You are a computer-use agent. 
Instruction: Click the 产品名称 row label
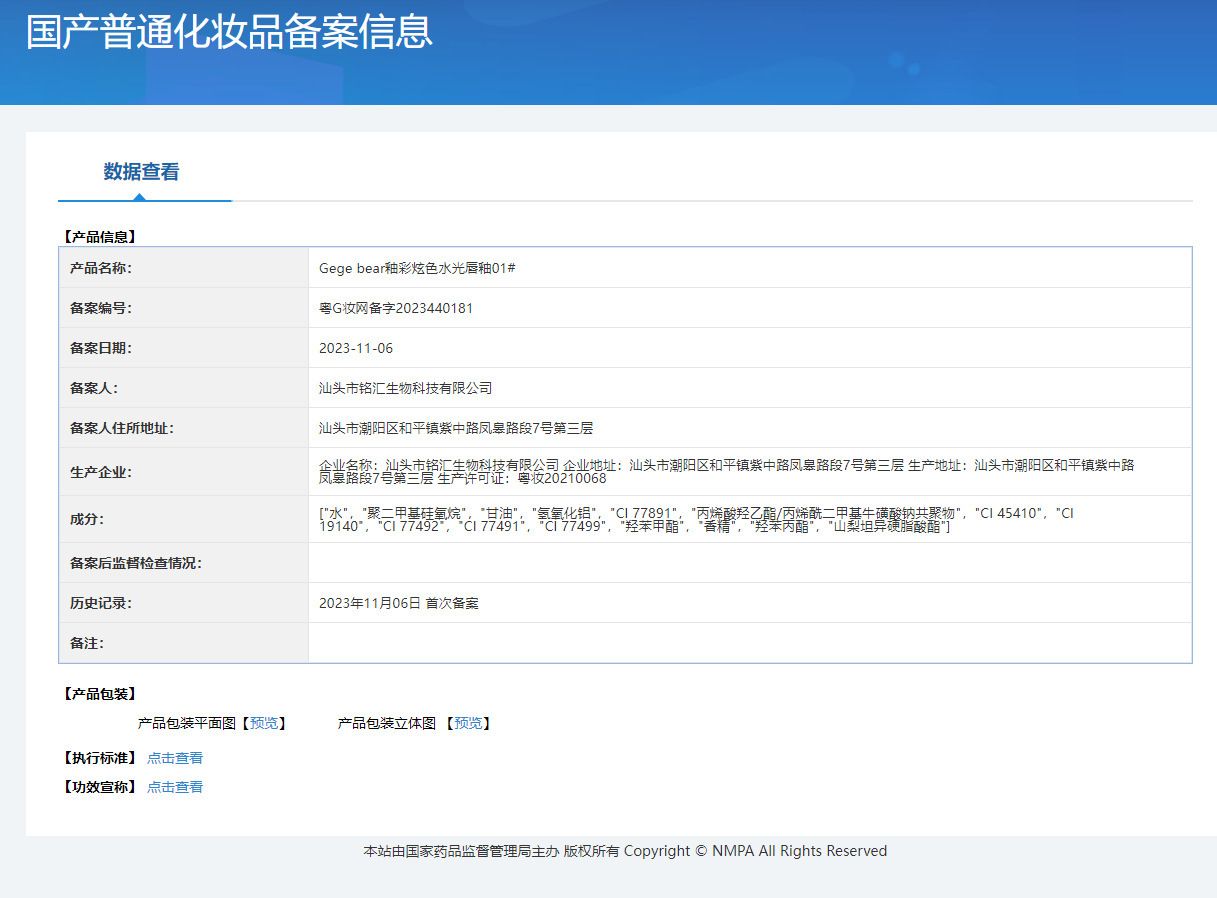coord(101,268)
